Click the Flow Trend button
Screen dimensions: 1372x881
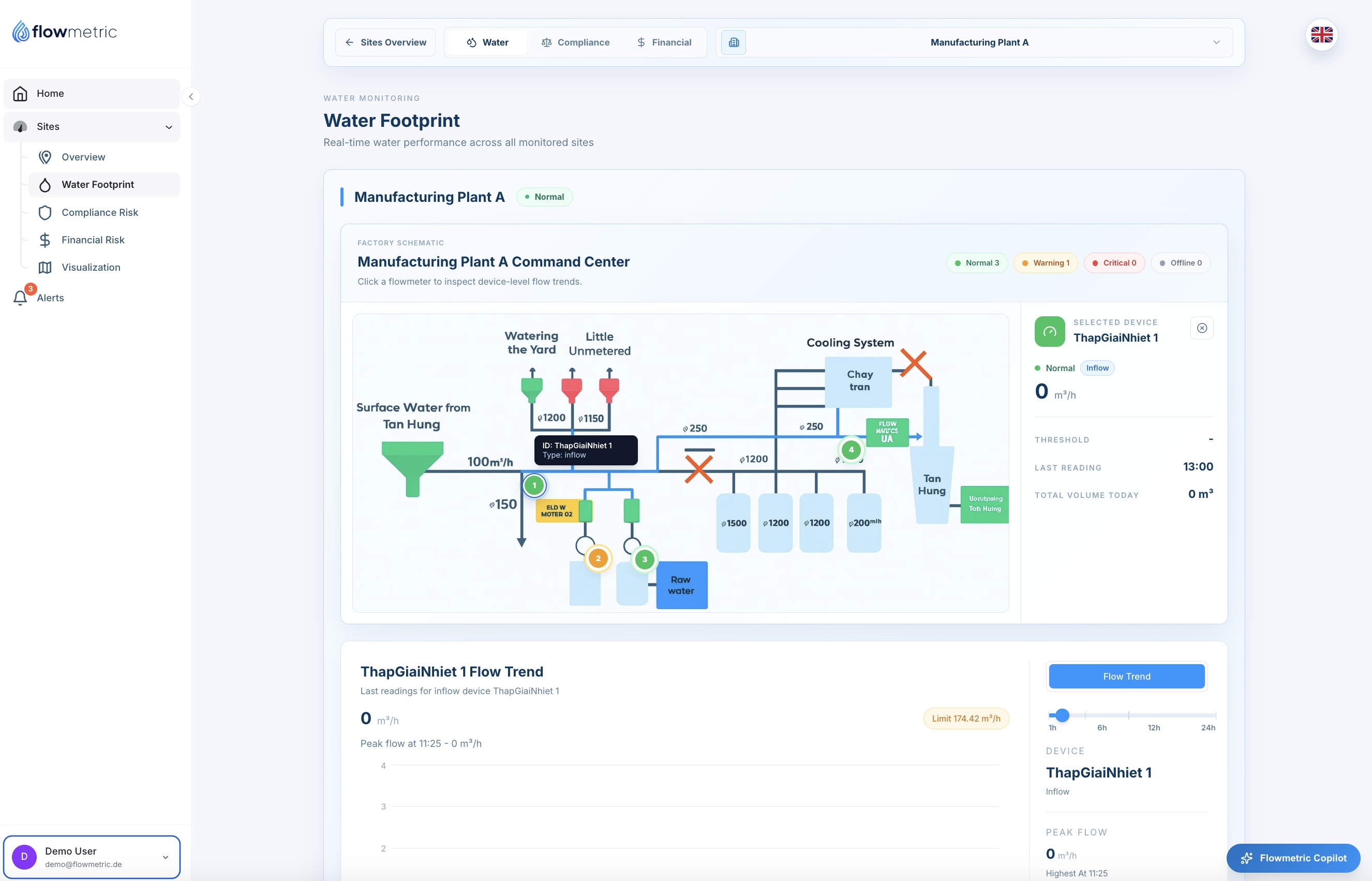click(1126, 676)
